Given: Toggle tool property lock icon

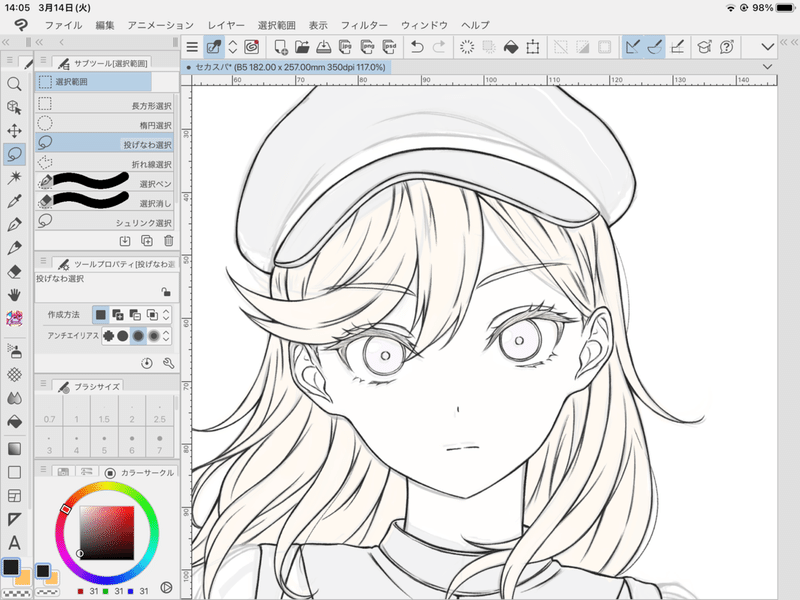Looking at the screenshot, I should tap(166, 292).
